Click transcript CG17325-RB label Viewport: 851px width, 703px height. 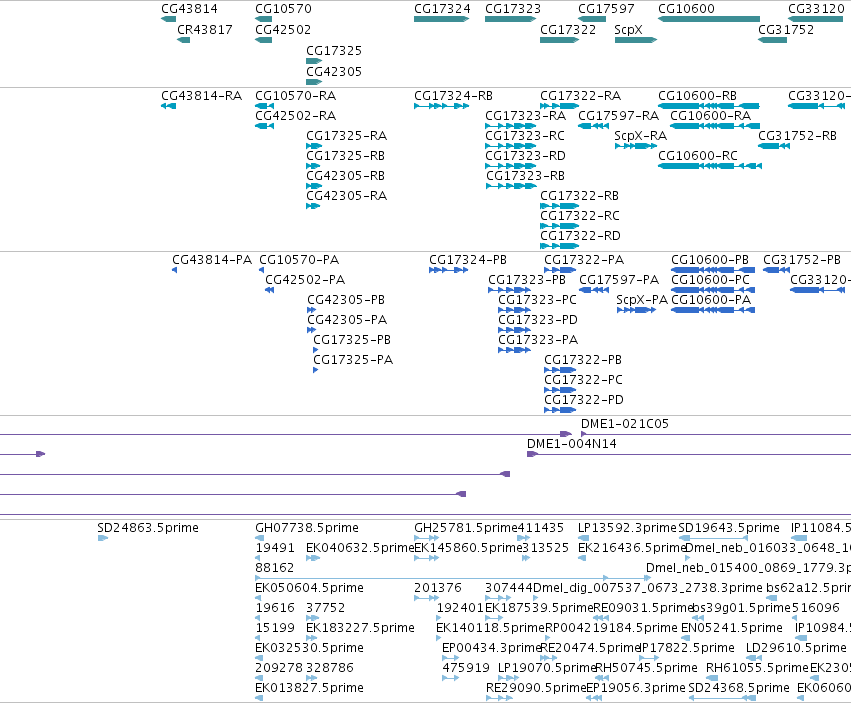[x=346, y=156]
